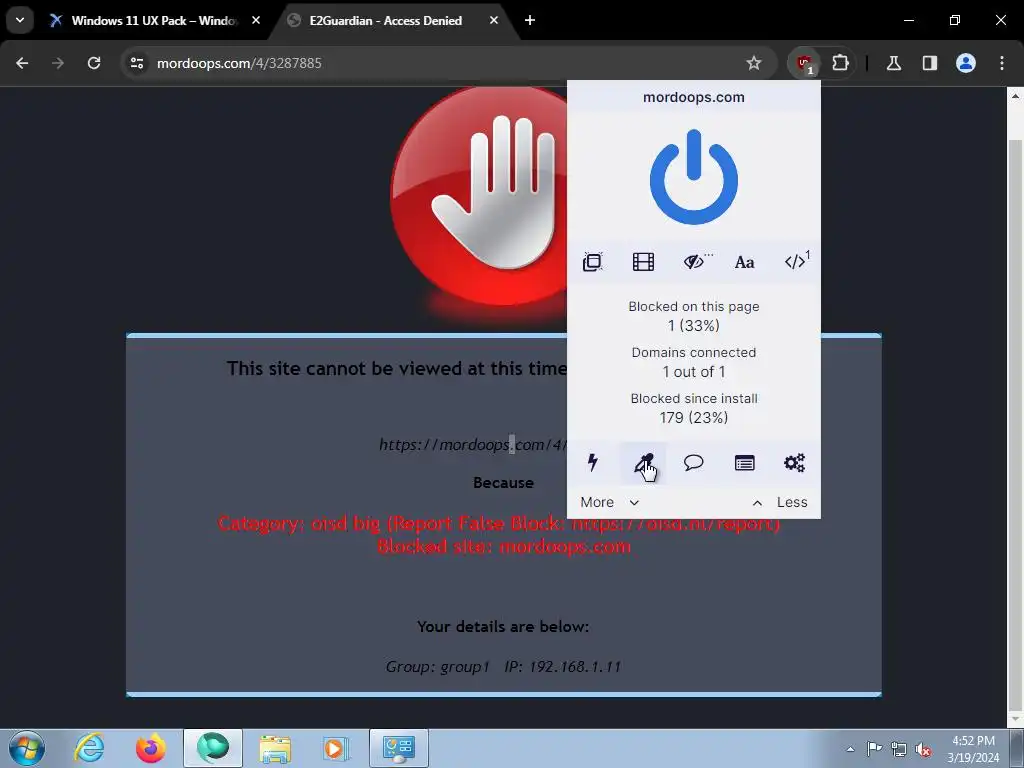Switch to Windows 11 UX Pack tab
The width and height of the screenshot is (1024, 768).
[154, 21]
